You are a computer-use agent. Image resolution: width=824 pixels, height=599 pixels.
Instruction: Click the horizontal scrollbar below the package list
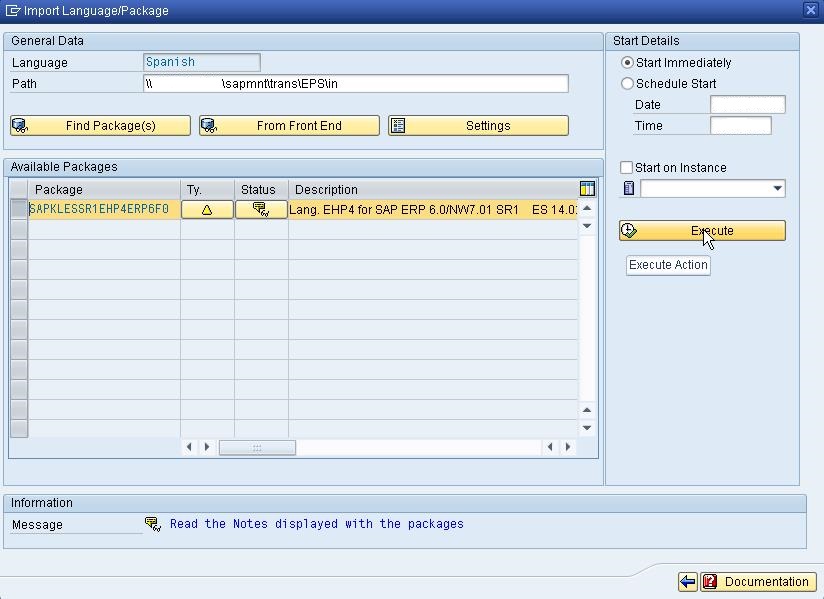257,446
